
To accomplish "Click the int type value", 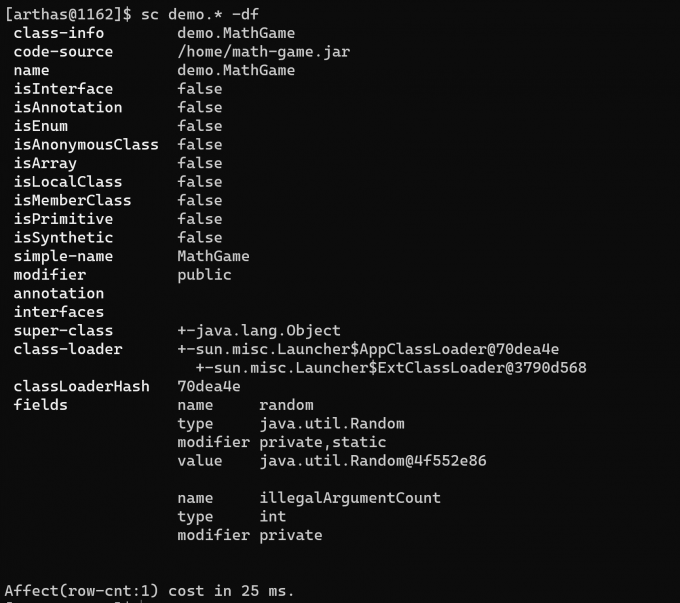I will click(x=273, y=517).
